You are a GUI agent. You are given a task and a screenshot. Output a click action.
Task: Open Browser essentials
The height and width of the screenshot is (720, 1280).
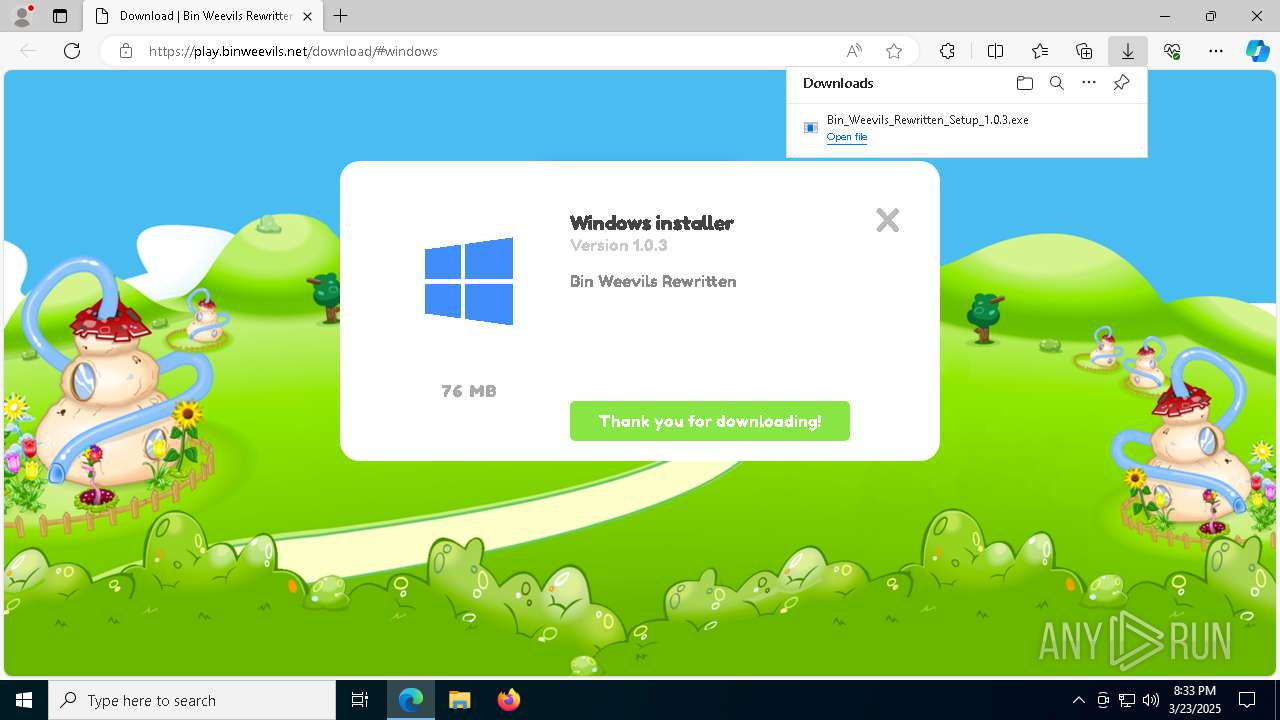click(x=1172, y=51)
